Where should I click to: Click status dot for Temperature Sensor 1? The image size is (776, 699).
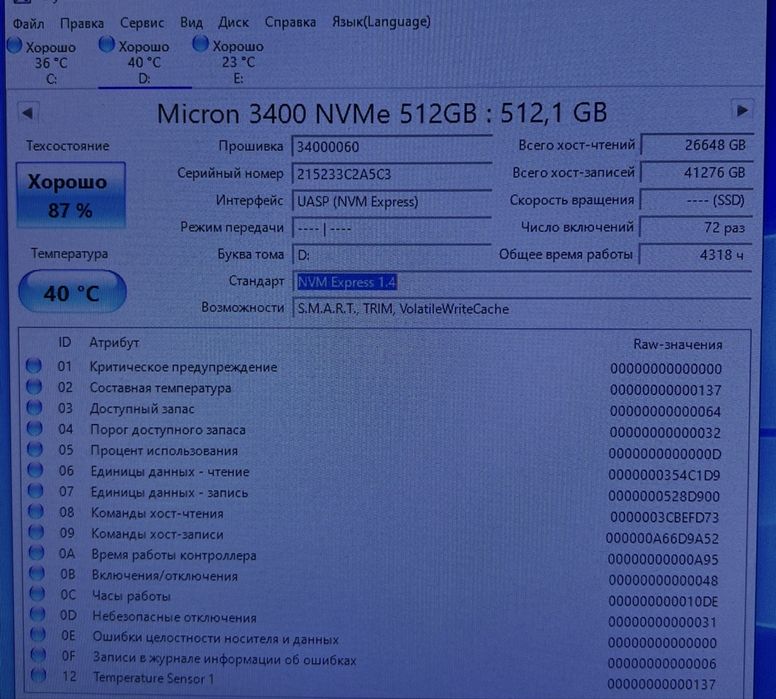point(39,675)
